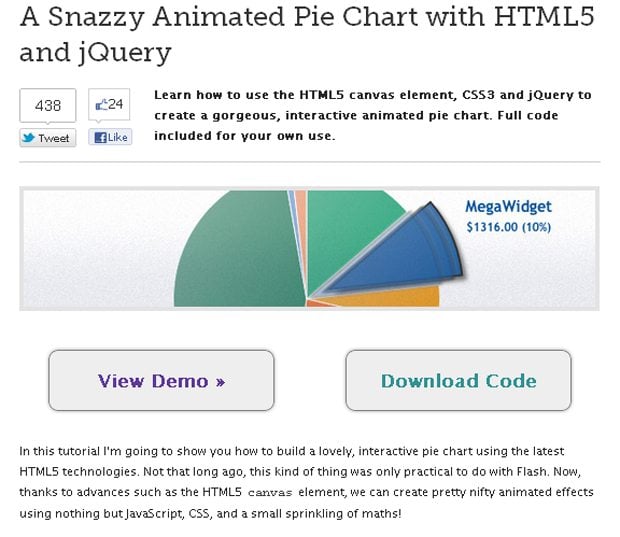Click the canvas code word in paragraph
Image resolution: width=620 pixels, height=537 pixels.
270,493
